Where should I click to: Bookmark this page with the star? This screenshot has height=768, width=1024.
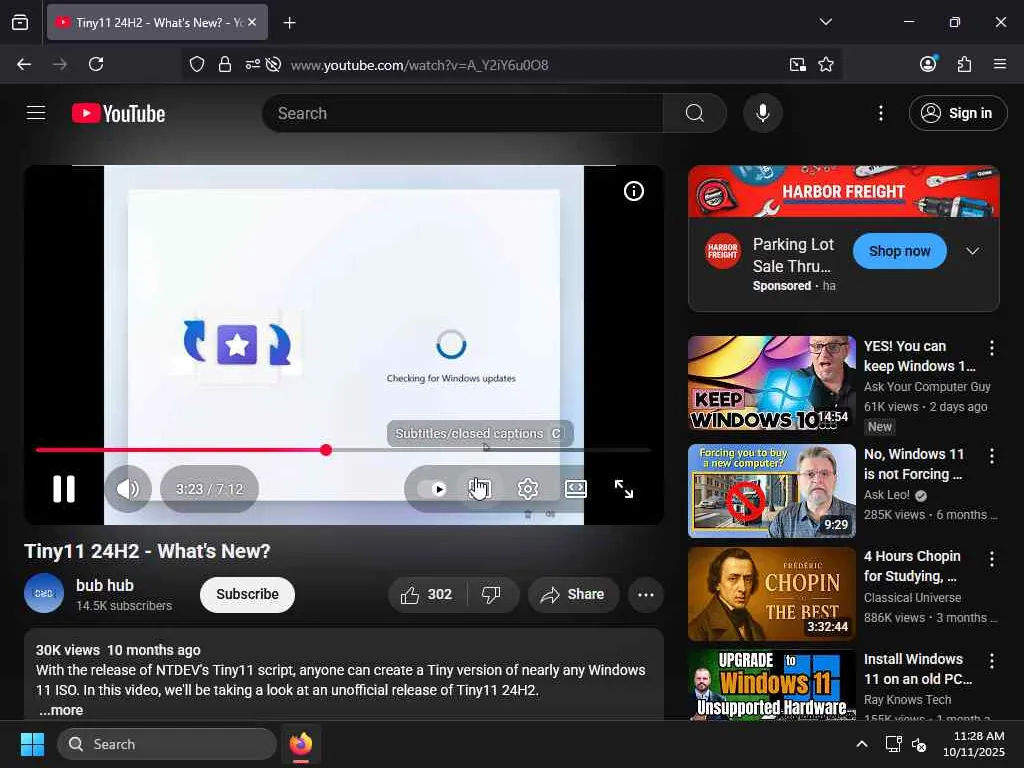pyautogui.click(x=825, y=64)
